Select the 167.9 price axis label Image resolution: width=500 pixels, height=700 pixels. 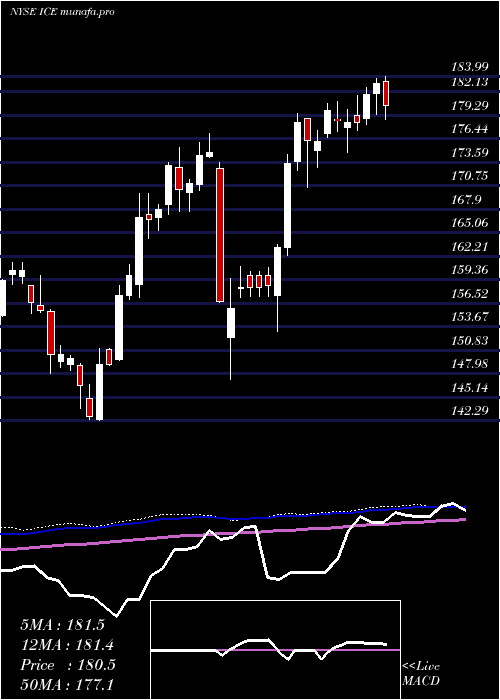[467, 200]
